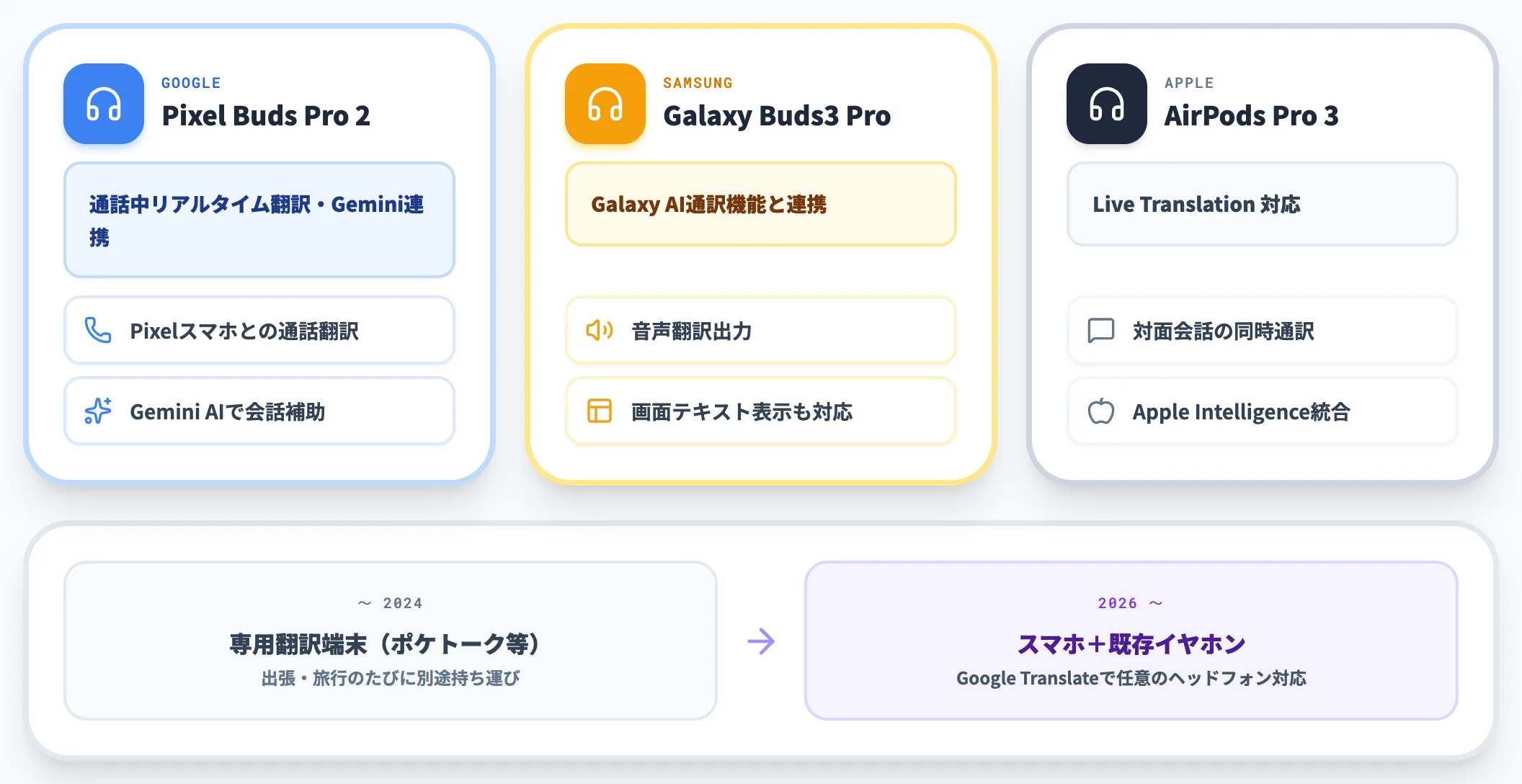Screen dimensions: 1522x784
Task: Click the 通話中リアルタイム翻訳・Gemini連携 highlight box
Action: (x=259, y=220)
